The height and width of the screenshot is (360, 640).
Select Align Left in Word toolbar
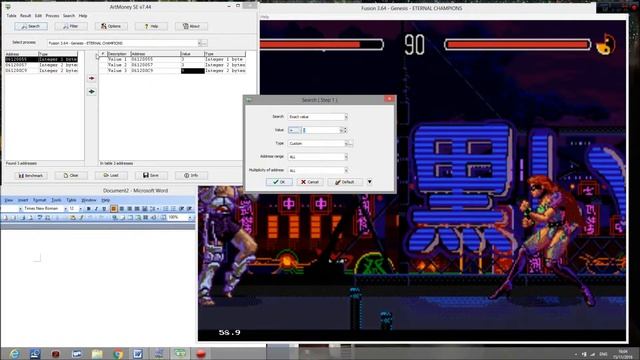113,209
